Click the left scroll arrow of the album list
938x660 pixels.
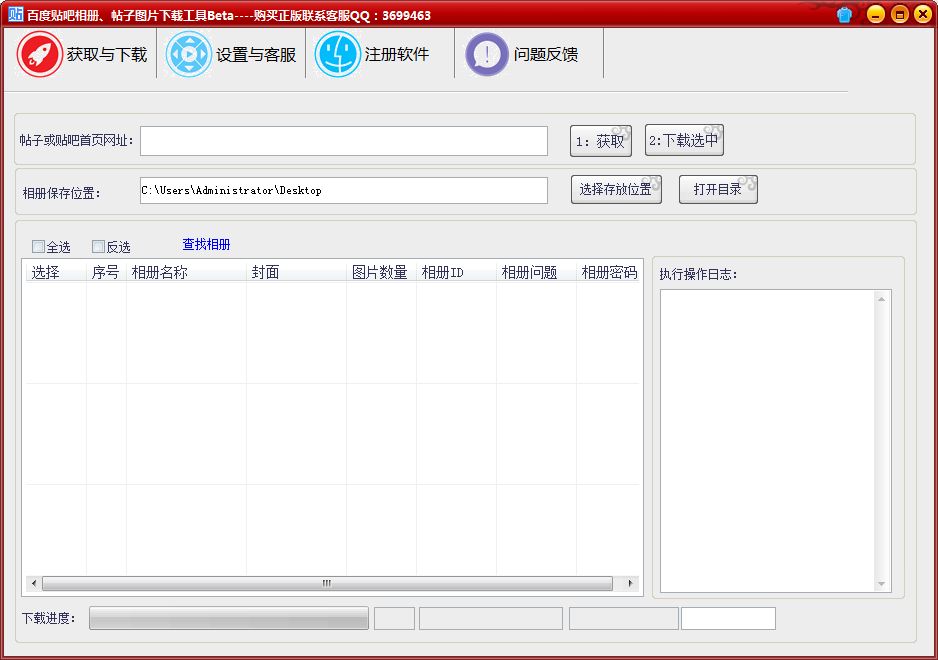(x=33, y=584)
